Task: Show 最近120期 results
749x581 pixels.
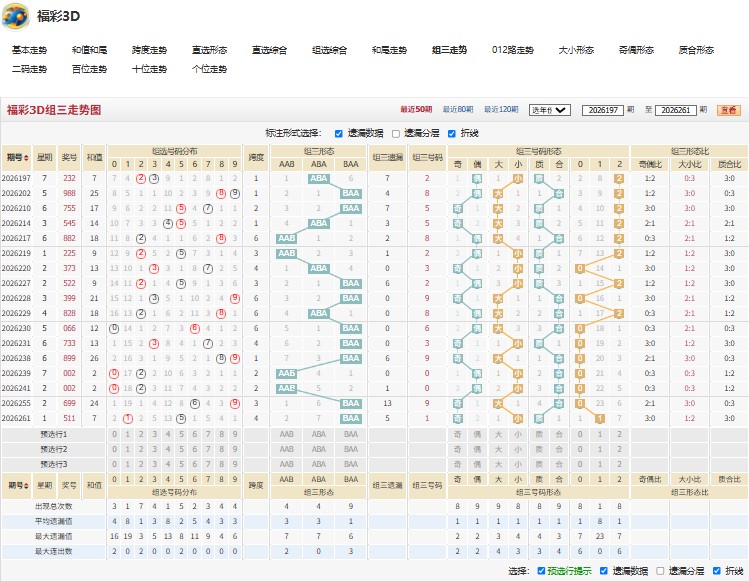Action: coord(501,109)
